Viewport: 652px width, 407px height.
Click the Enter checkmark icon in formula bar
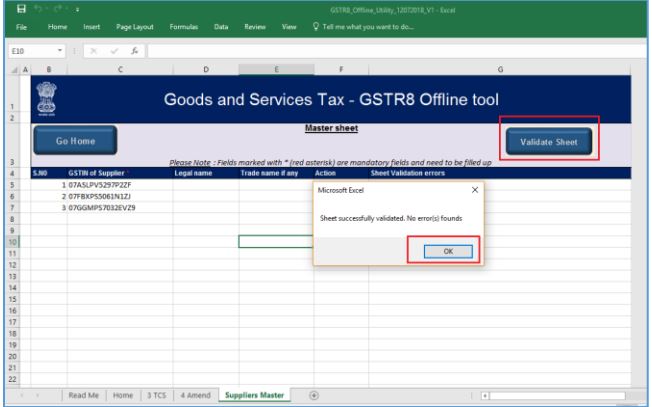[114, 51]
